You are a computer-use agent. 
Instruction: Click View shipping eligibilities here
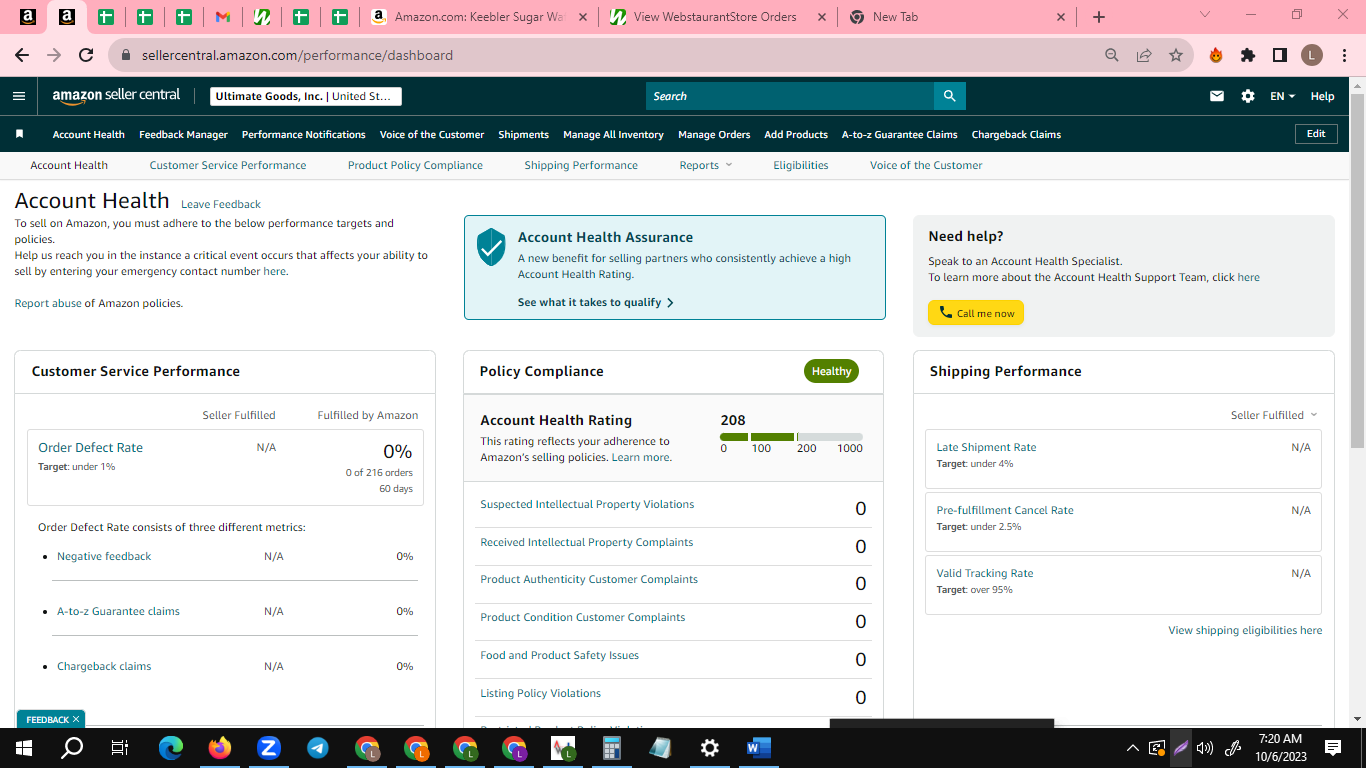(x=1245, y=630)
